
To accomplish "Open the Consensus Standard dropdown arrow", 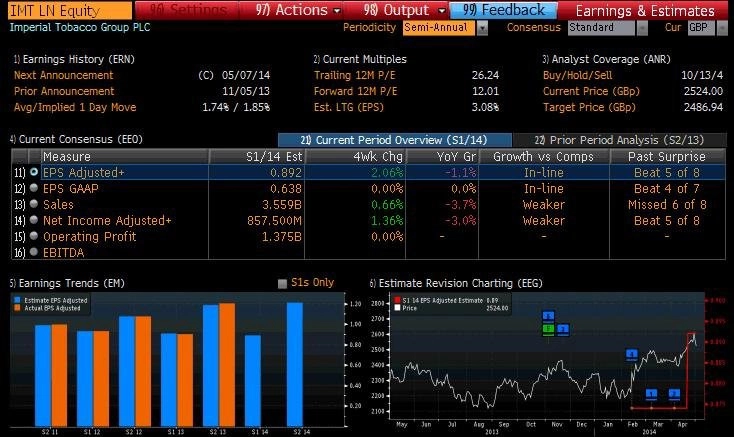I will click(x=642, y=29).
